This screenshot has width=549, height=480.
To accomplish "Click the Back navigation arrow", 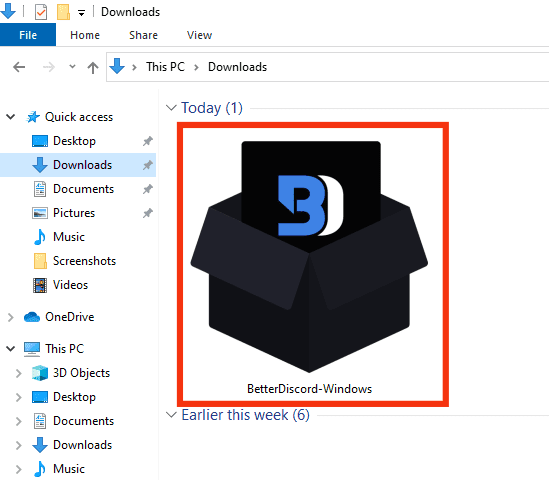I will [x=19, y=67].
